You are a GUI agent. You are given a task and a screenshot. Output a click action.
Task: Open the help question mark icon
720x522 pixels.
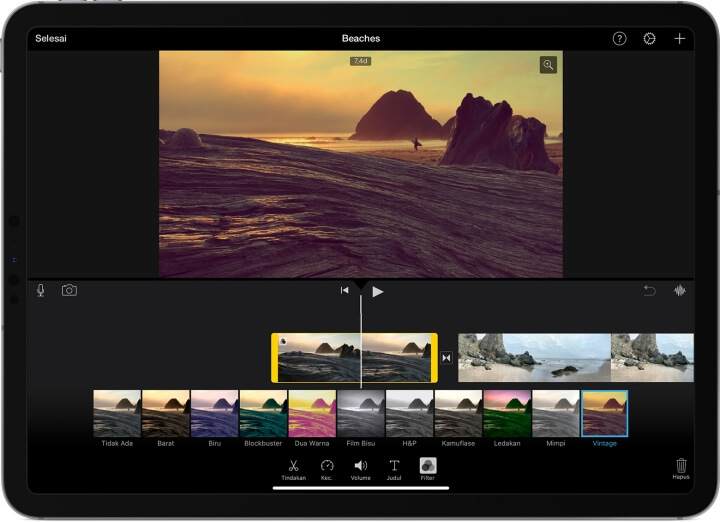tap(619, 39)
